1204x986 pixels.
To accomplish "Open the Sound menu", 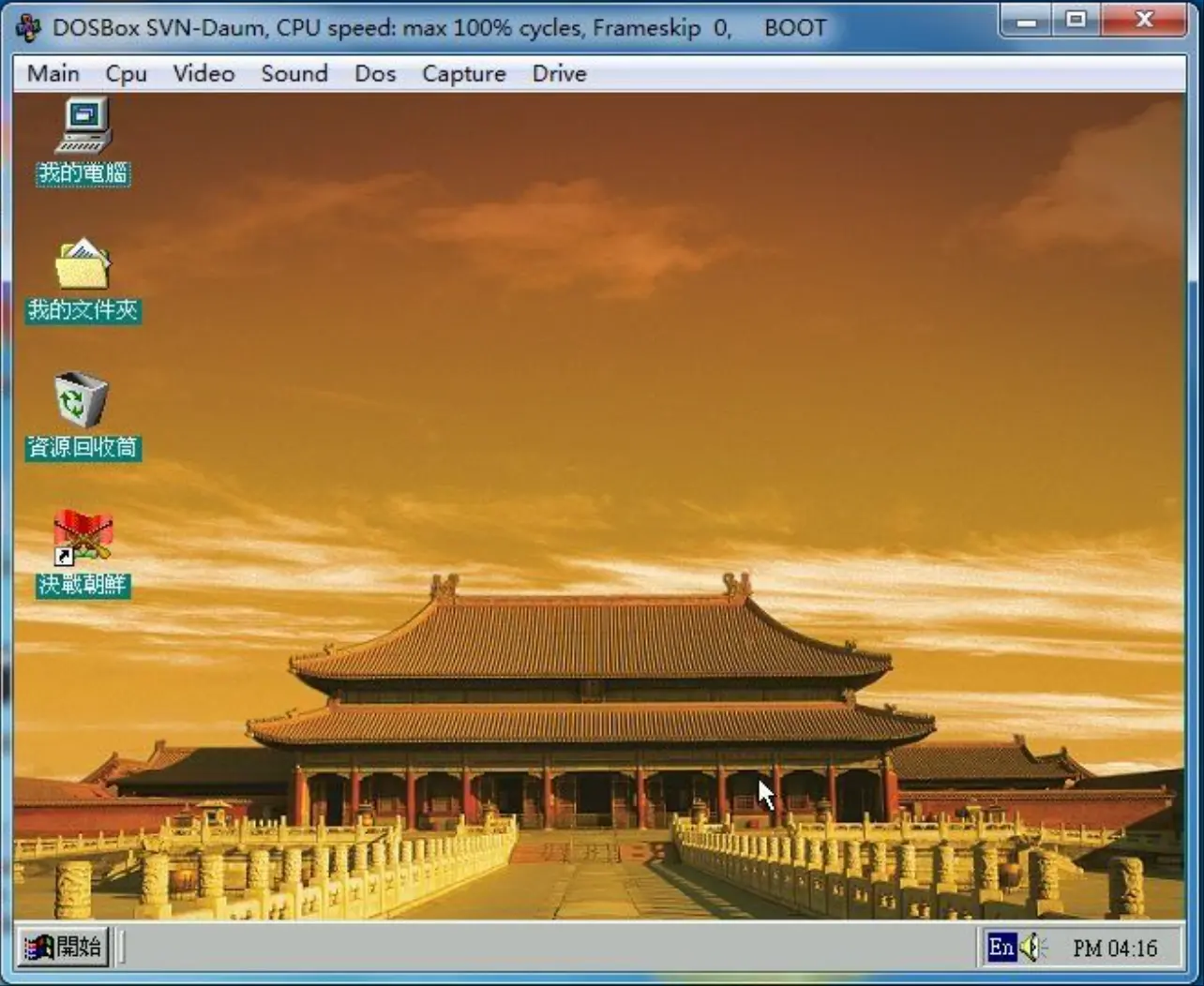I will [x=294, y=73].
